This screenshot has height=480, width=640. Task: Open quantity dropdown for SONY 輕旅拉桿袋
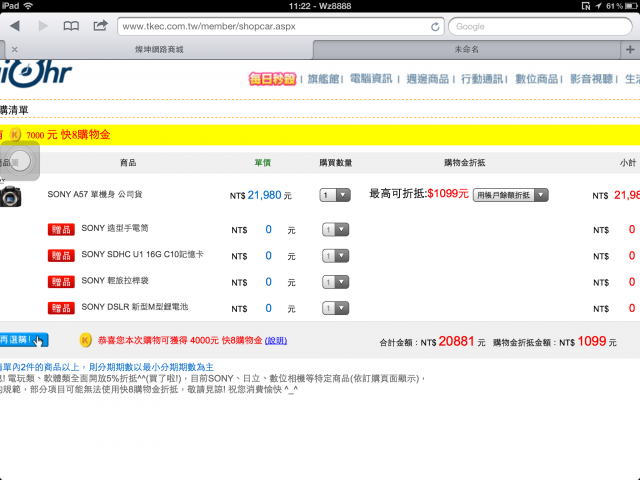click(335, 282)
